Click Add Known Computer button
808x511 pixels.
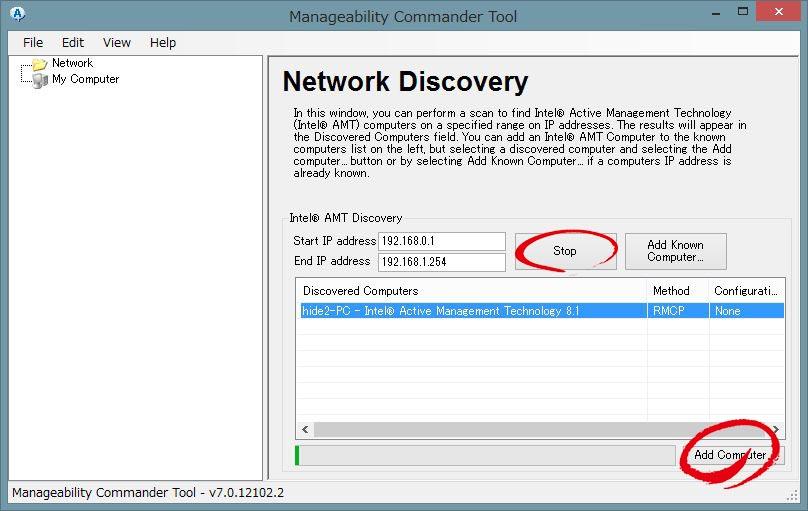point(676,251)
